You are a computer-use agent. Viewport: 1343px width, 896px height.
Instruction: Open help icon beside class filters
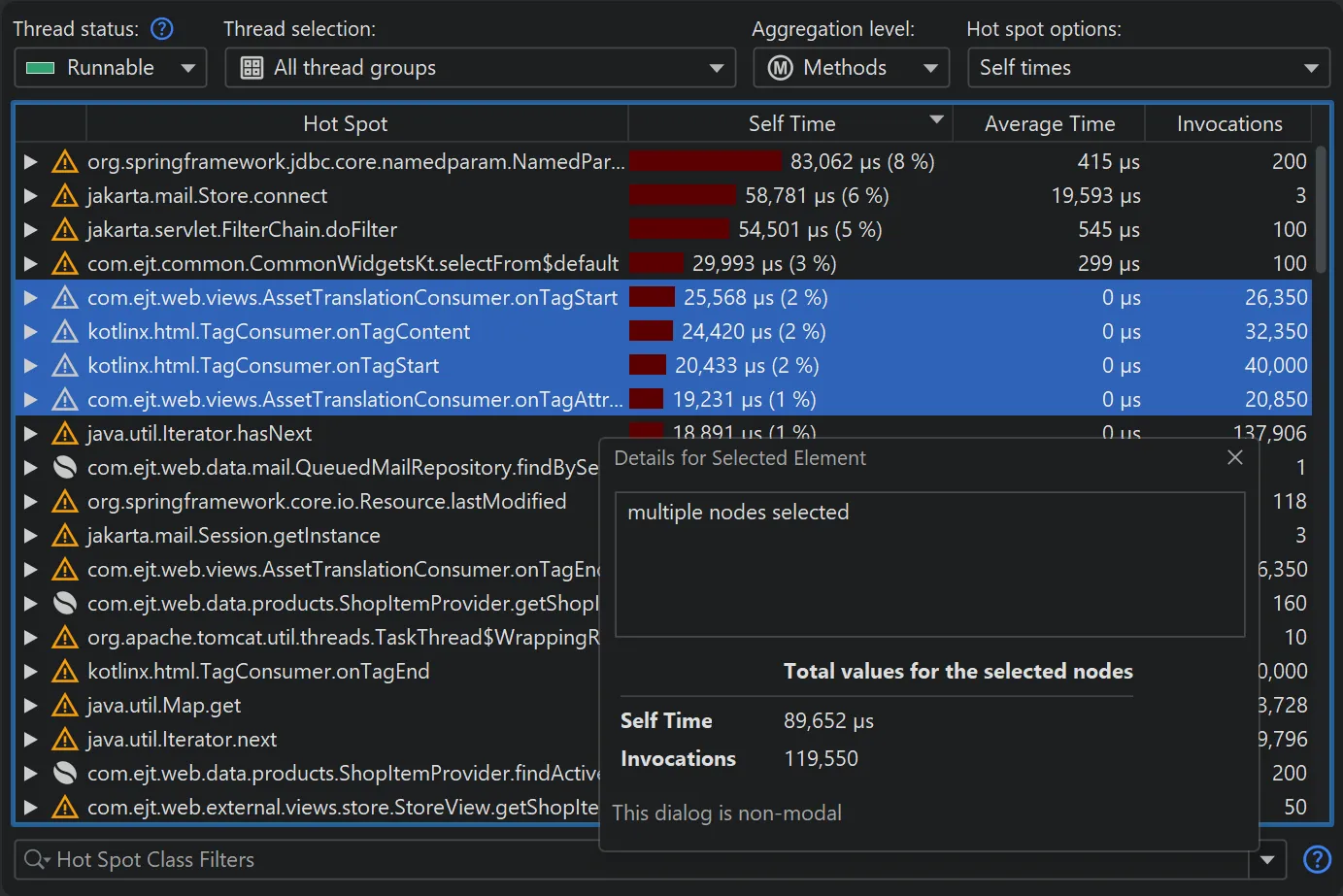pyautogui.click(x=1317, y=859)
